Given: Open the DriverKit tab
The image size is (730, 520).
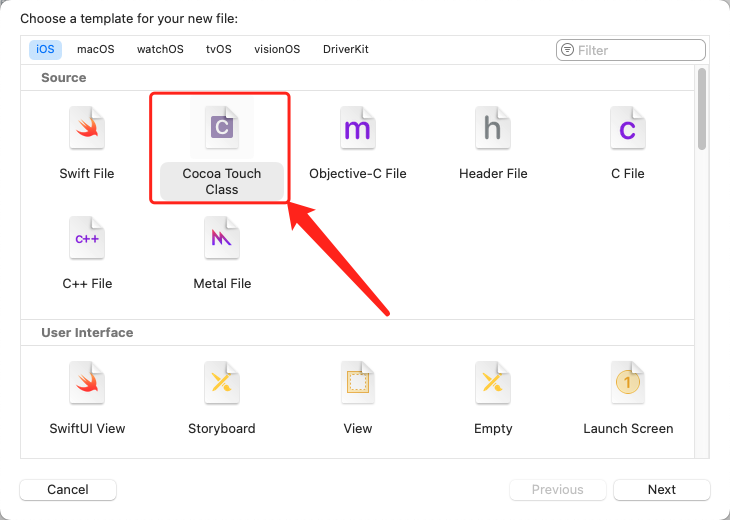Looking at the screenshot, I should [x=346, y=49].
